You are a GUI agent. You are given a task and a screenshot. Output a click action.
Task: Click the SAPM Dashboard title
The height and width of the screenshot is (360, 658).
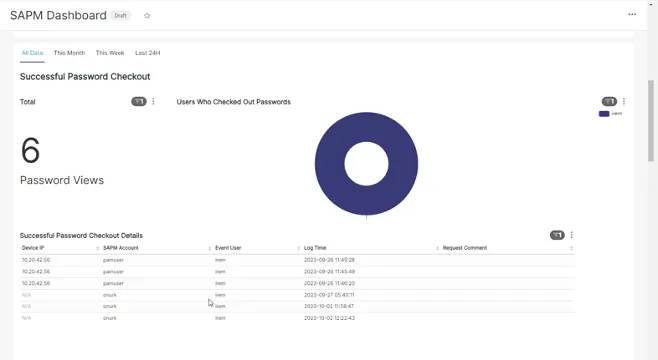[58, 16]
